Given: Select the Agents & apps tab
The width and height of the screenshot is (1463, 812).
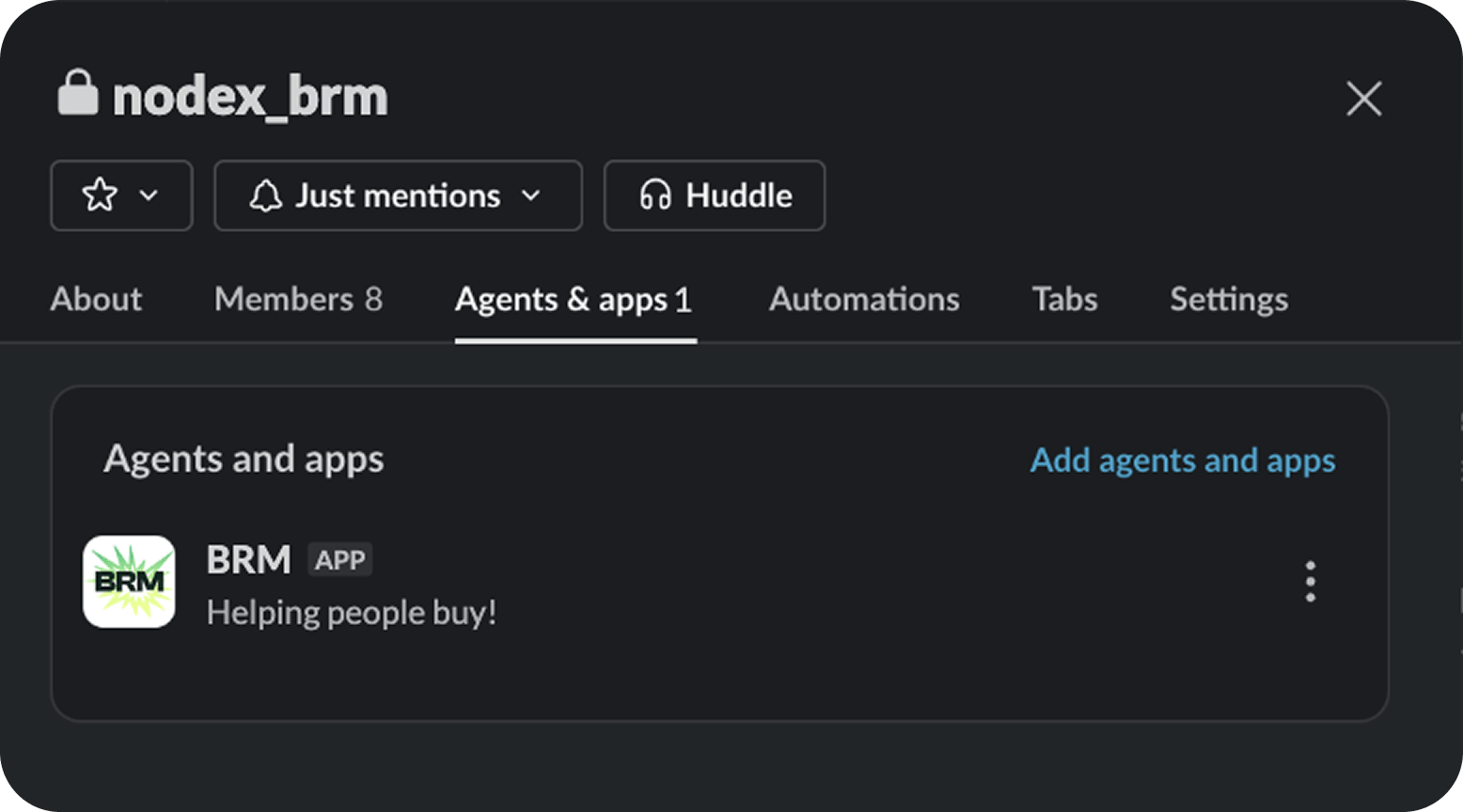Looking at the screenshot, I should click(x=574, y=301).
